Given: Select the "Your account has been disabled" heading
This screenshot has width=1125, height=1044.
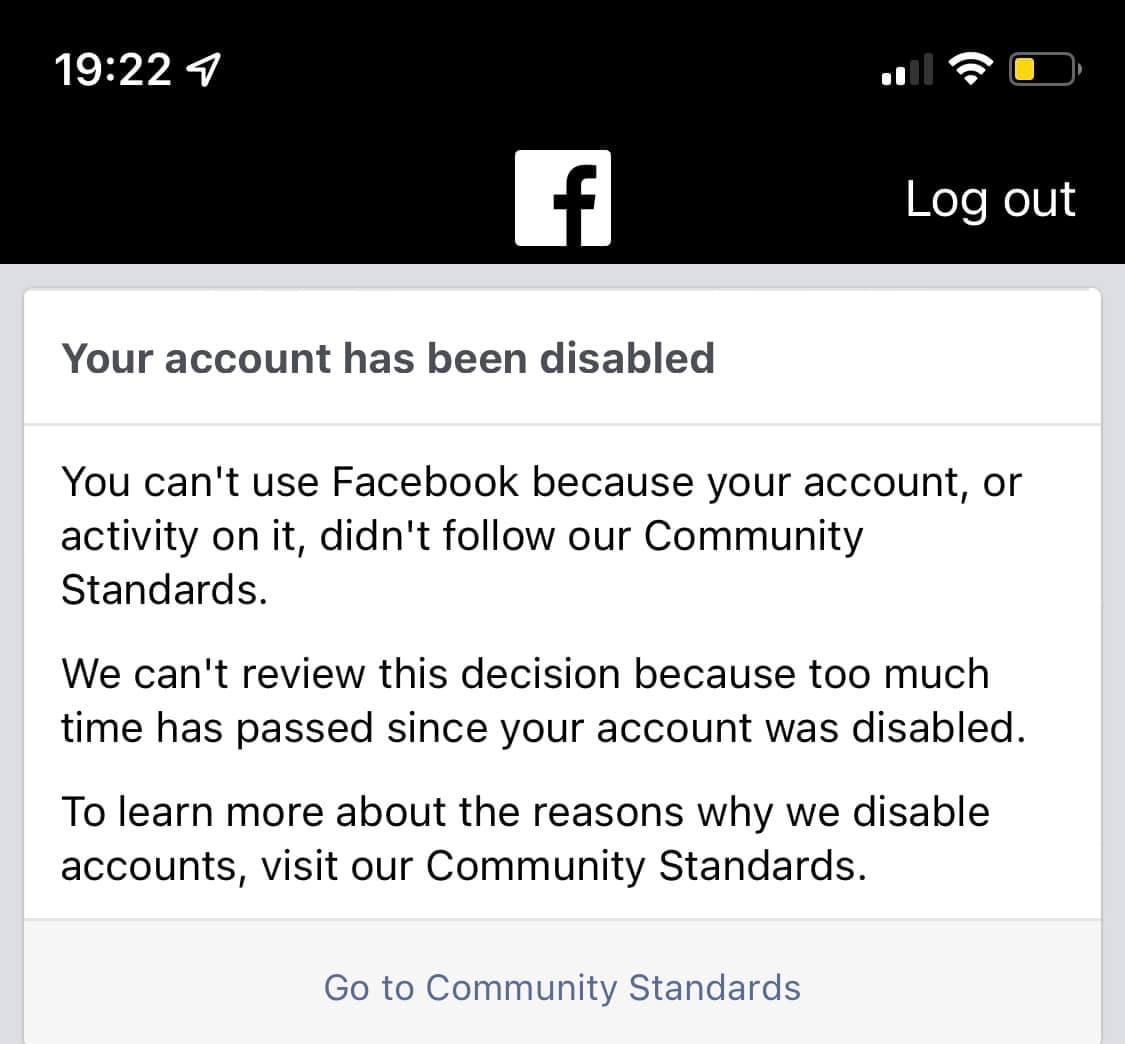Looking at the screenshot, I should (x=388, y=358).
